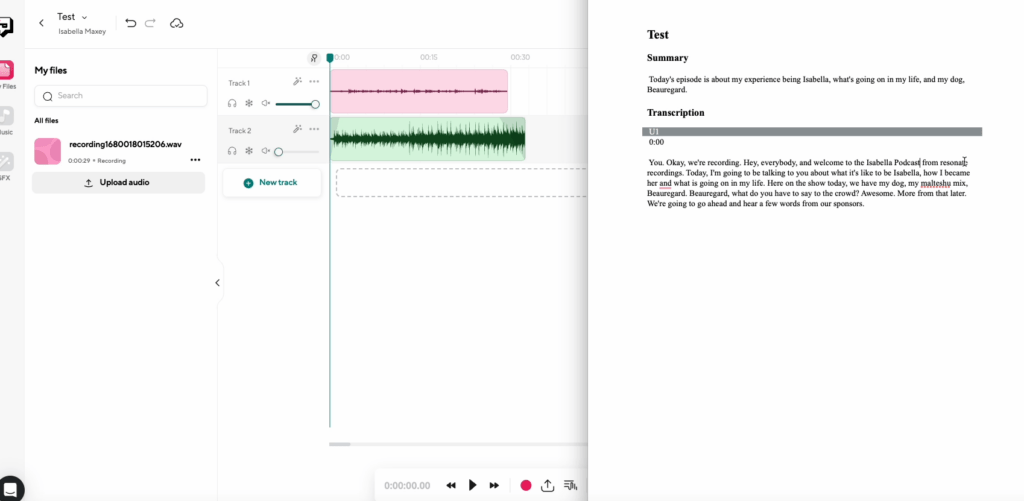Open the SFX sidebar section
Image resolution: width=1024 pixels, height=501 pixels.
pyautogui.click(x=6, y=166)
